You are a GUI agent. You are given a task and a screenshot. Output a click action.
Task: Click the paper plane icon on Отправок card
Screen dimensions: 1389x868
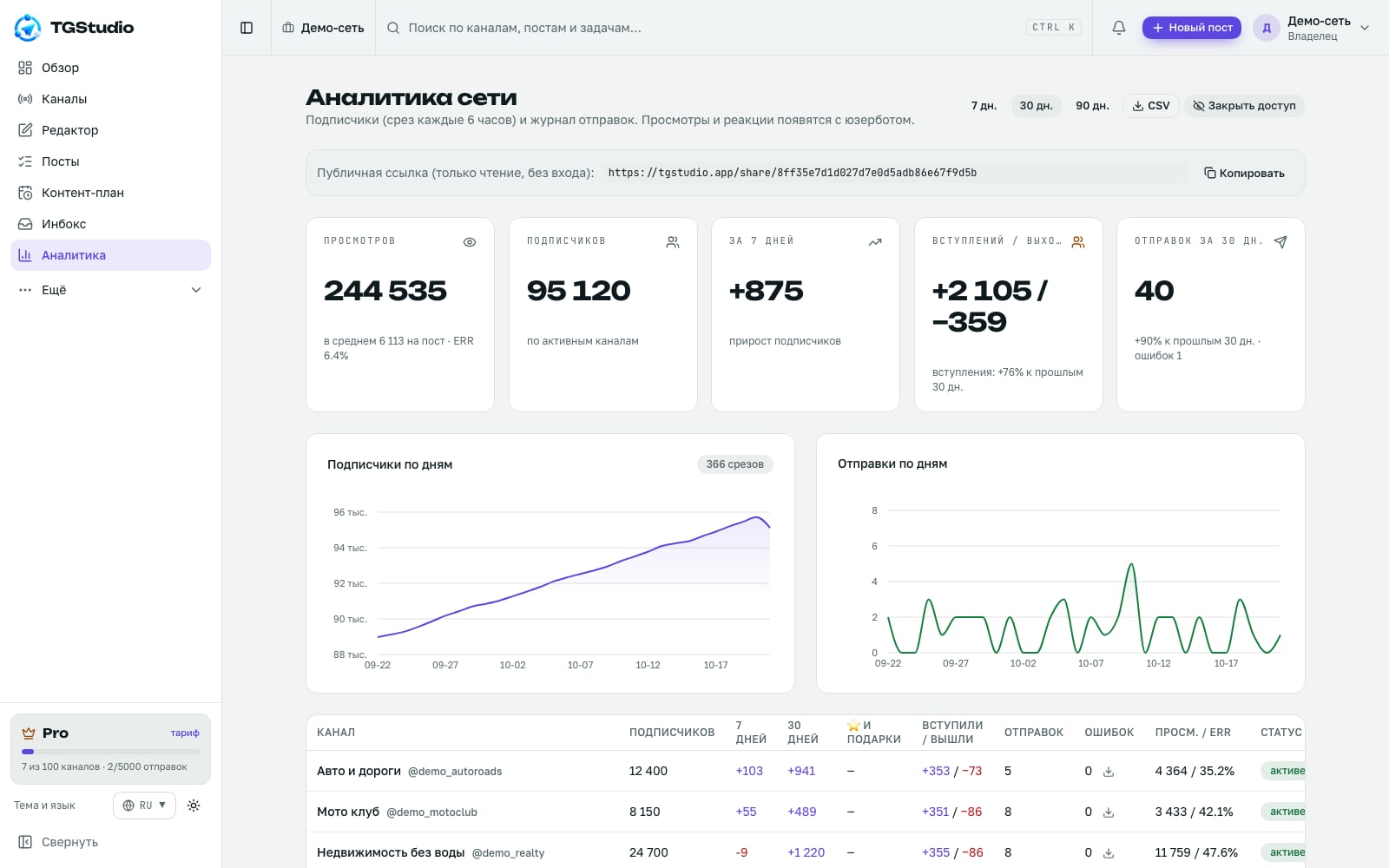(x=1280, y=242)
